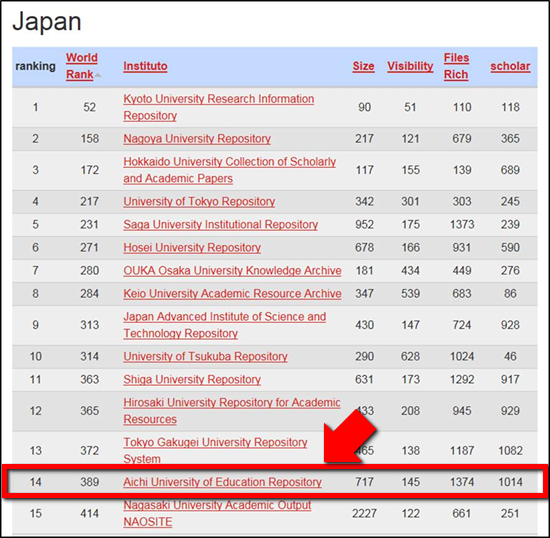Open Keio University Academic Resource Archive
This screenshot has height=538, width=550.
pos(232,294)
